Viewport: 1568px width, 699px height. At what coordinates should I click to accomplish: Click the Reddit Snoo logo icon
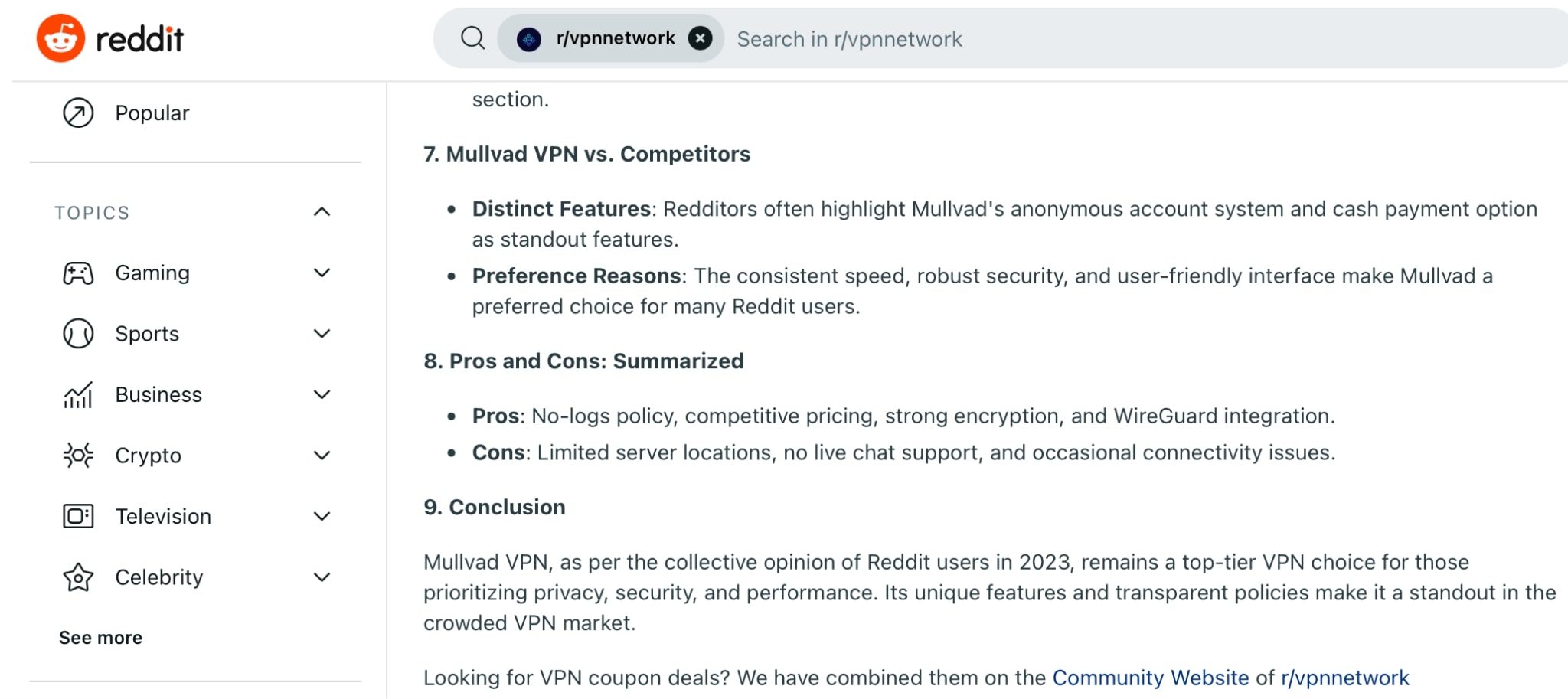tap(60, 38)
